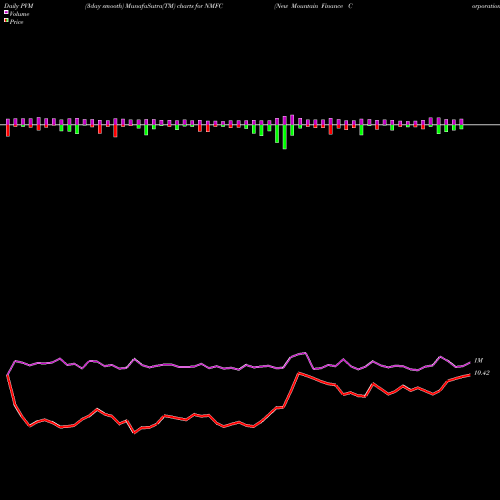The height and width of the screenshot is (500, 500).
Task: Click the 10.42 price value label
Action: (x=482, y=373)
